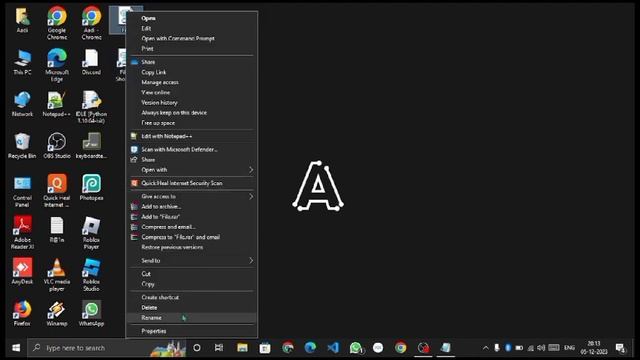Select OBS Studio desktop shortcut

(x=57, y=146)
